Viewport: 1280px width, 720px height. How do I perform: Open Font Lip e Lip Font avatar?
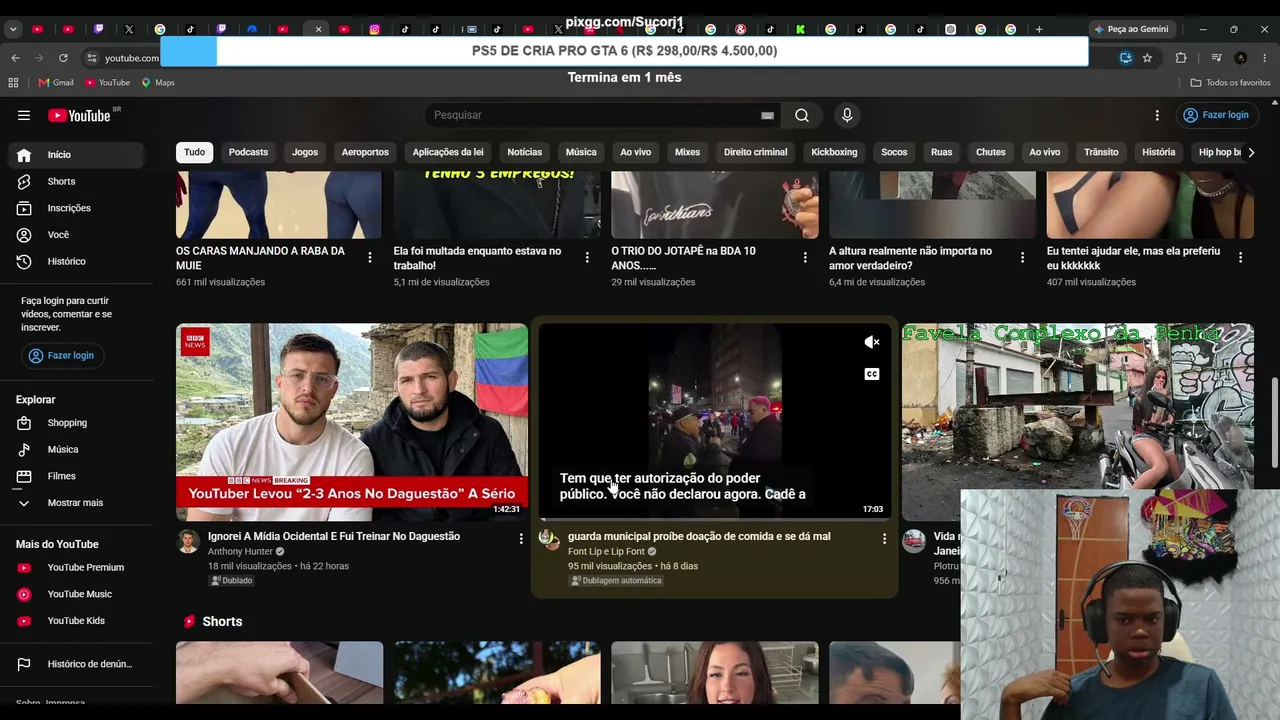(x=549, y=540)
